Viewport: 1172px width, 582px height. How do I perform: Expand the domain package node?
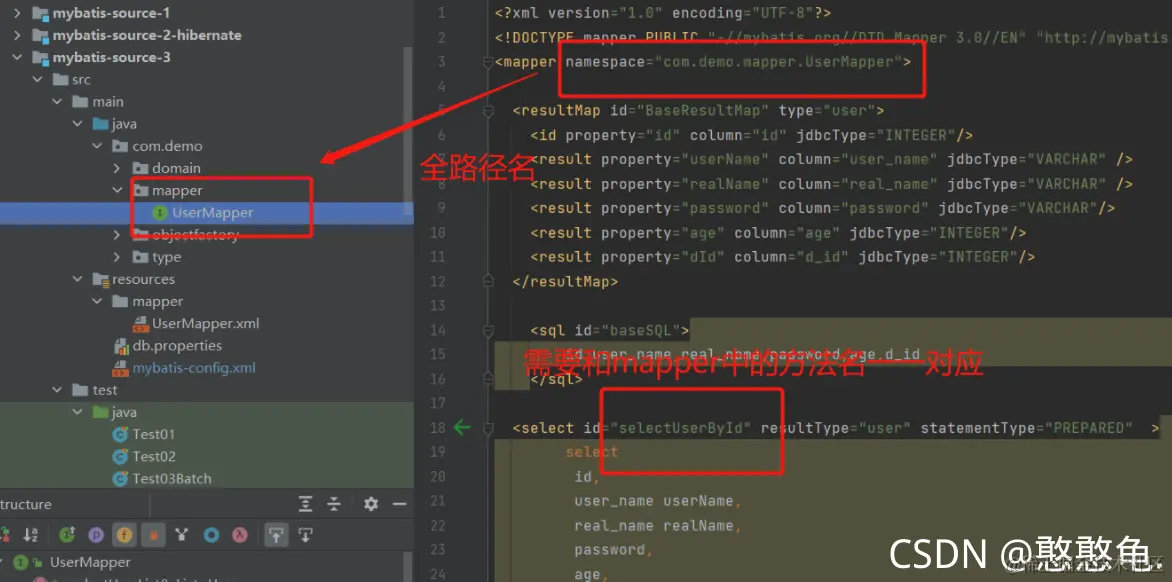[x=117, y=168]
